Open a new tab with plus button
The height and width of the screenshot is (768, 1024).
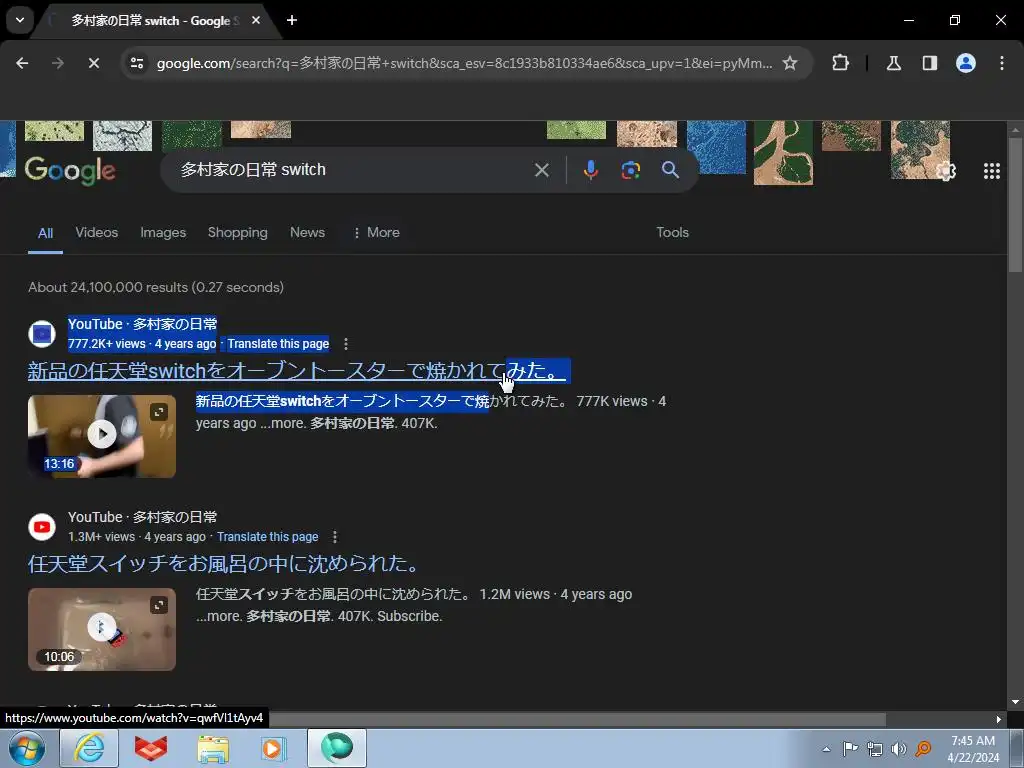click(x=292, y=20)
